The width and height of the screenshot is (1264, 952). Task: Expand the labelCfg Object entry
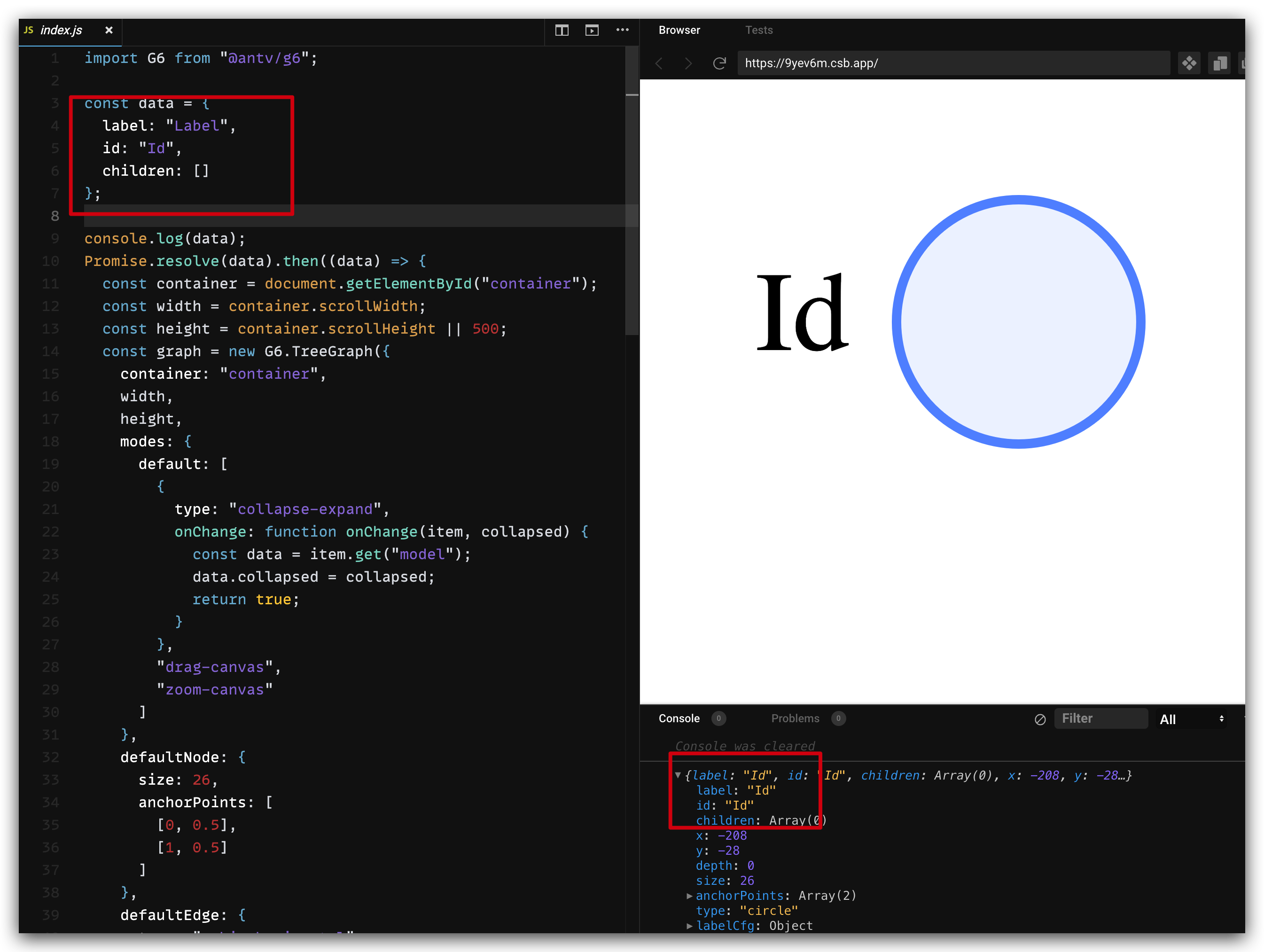690,926
